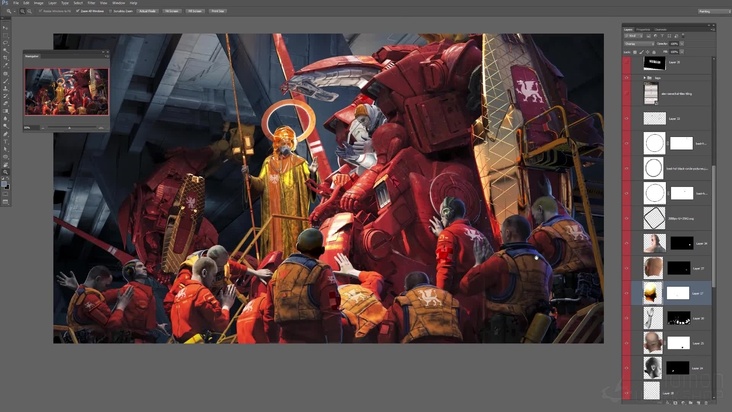Click the create new group folder icon

[x=690, y=403]
